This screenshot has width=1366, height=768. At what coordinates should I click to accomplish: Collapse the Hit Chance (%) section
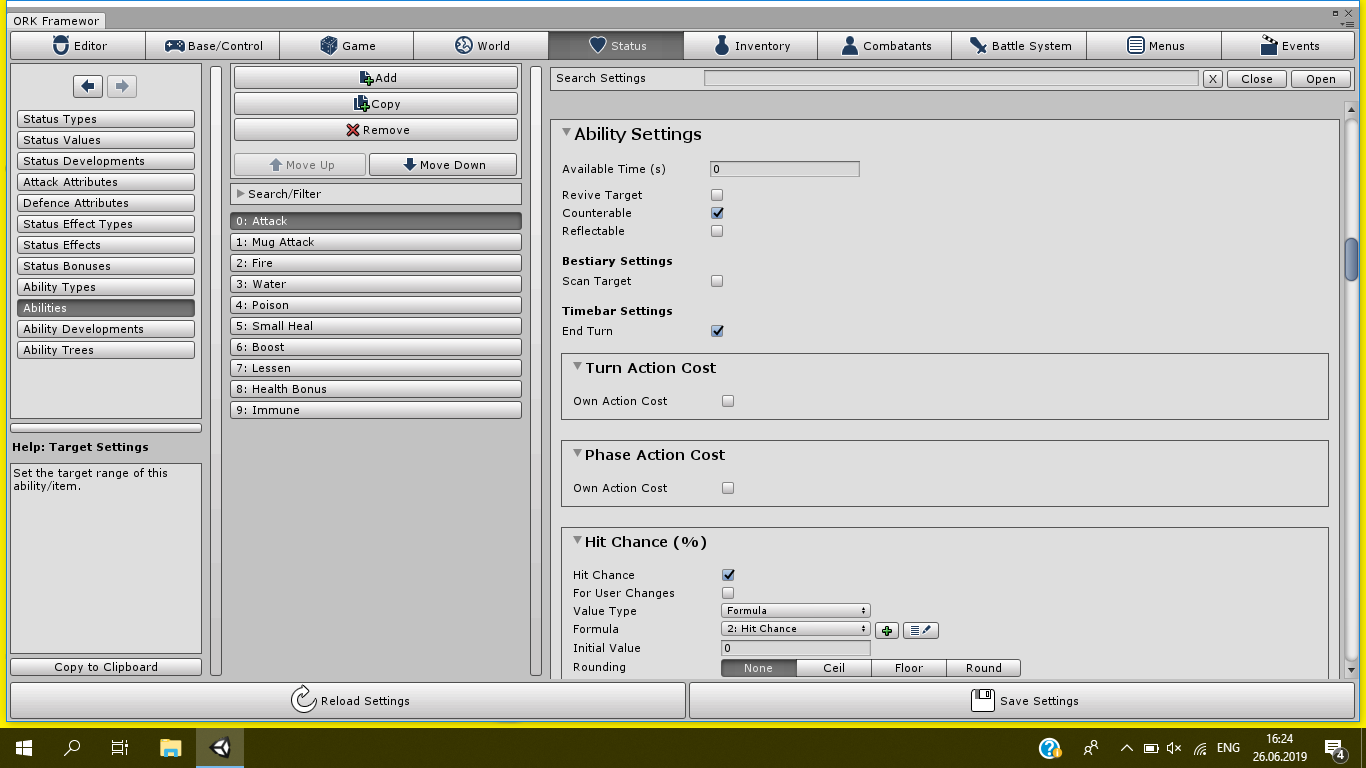tap(578, 541)
